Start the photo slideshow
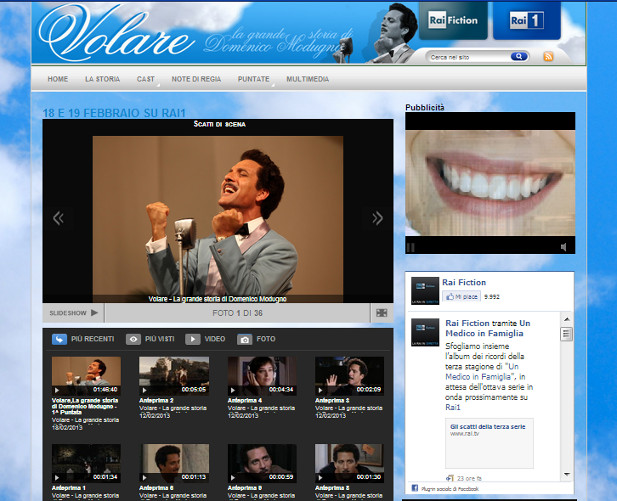 pyautogui.click(x=75, y=313)
